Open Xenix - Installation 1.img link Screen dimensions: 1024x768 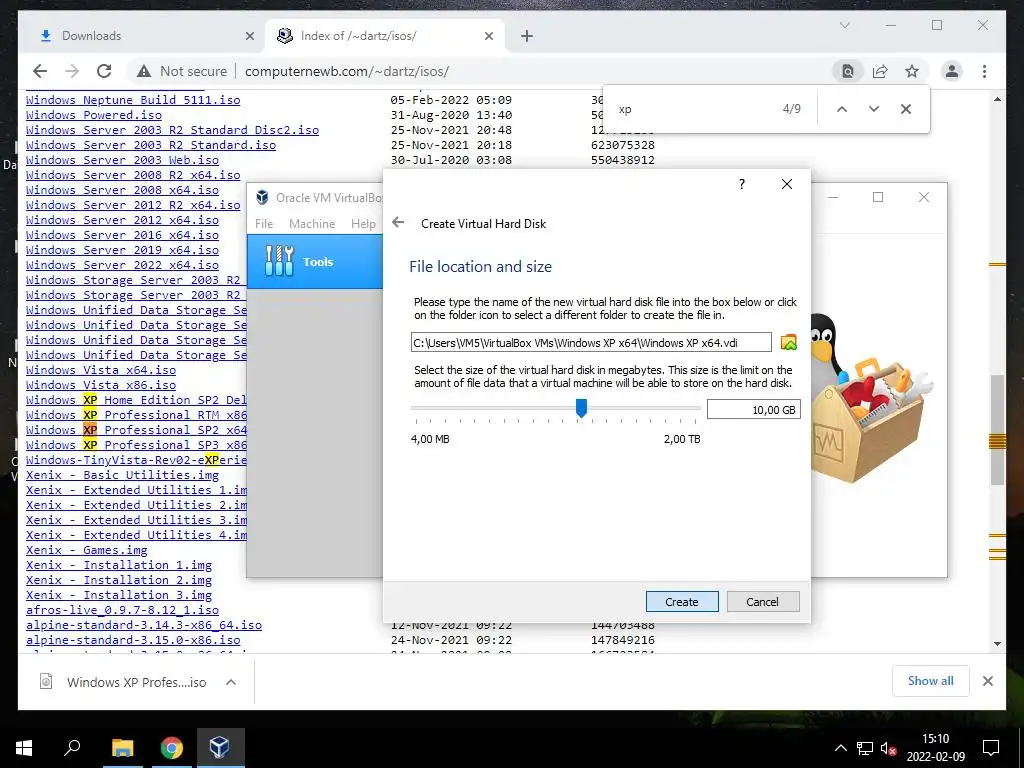coord(119,566)
